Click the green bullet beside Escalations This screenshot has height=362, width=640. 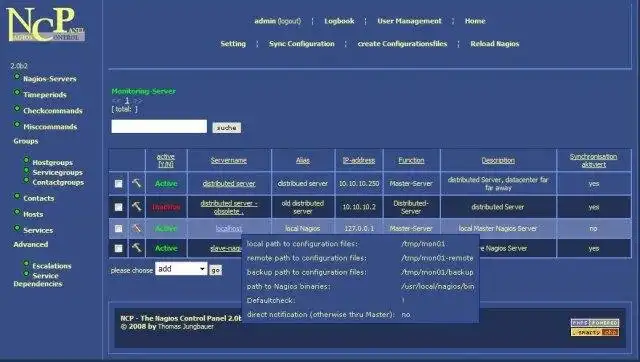(26, 264)
